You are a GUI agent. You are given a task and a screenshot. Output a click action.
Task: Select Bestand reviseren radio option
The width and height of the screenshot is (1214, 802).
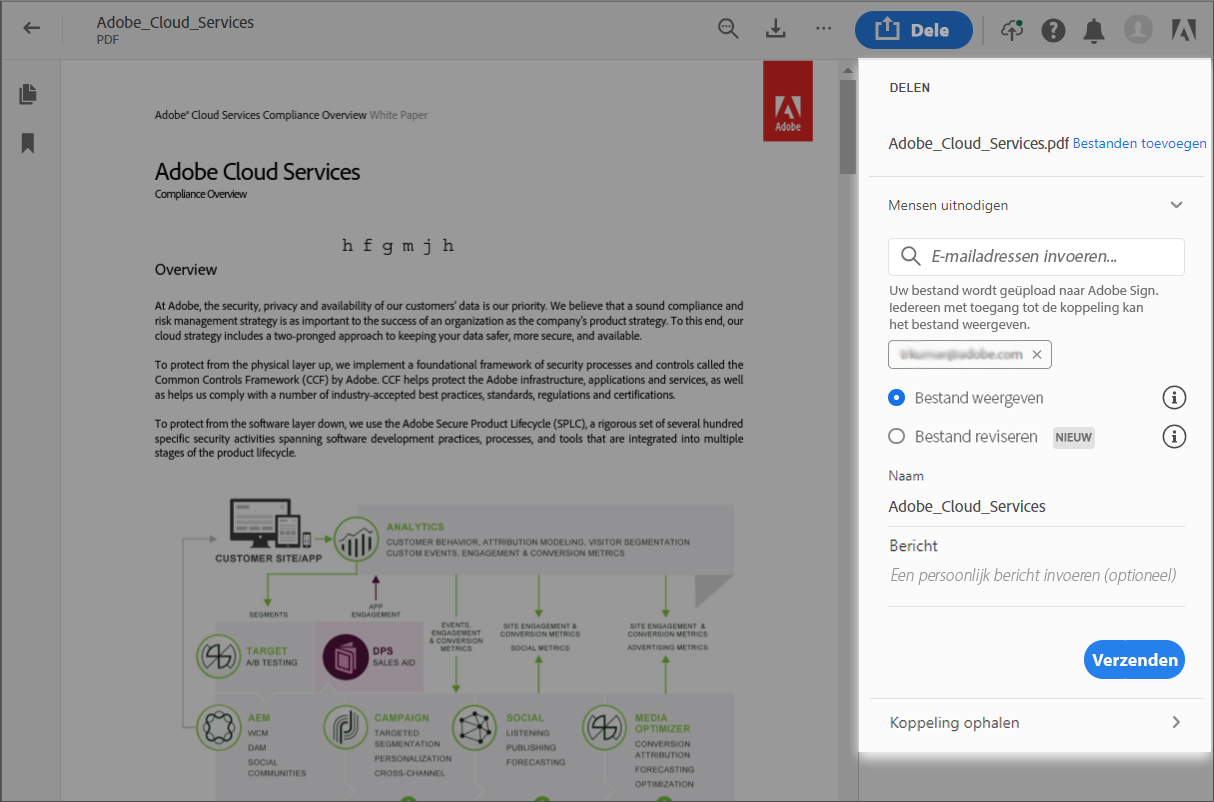897,437
